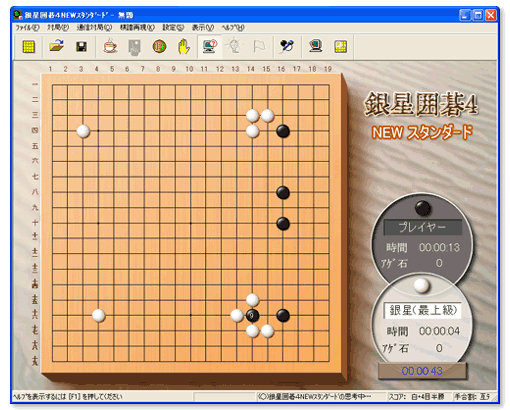Click the marked last-move black stone at 14-十六
Image resolution: width=510 pixels, height=410 pixels.
click(252, 315)
